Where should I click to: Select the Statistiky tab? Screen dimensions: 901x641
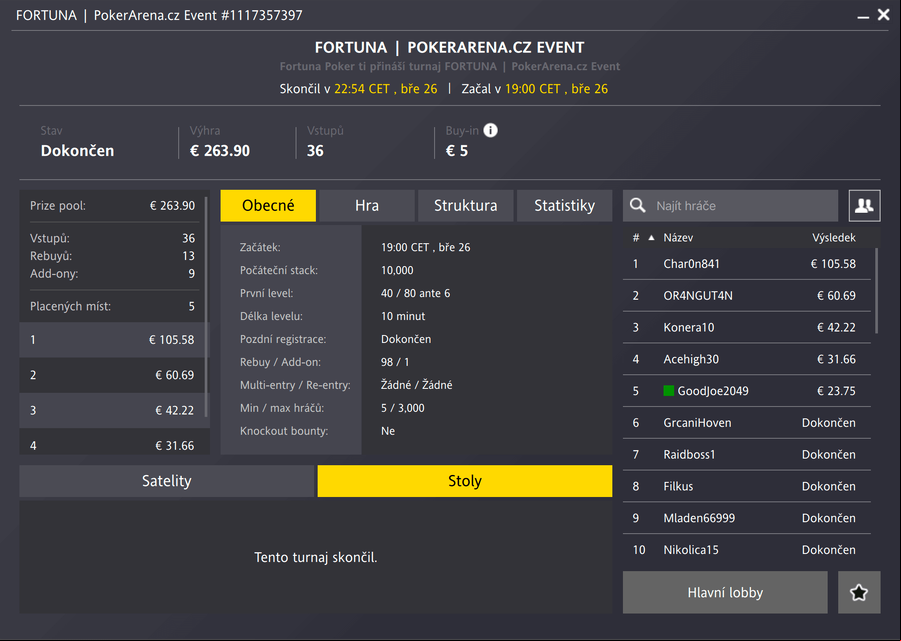[x=564, y=206]
